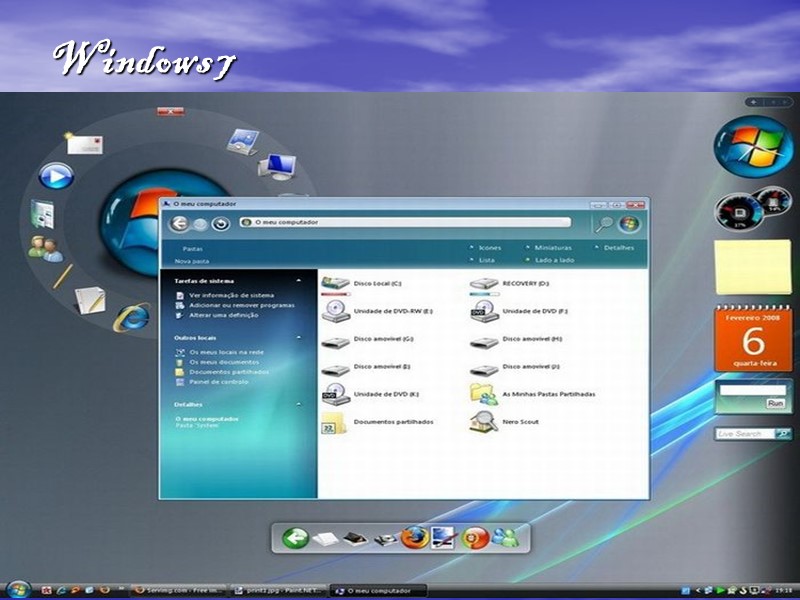Screen dimensions: 800x600
Task: Click the orange Fevereiro 2008 calendar gadget
Action: pyautogui.click(x=754, y=338)
